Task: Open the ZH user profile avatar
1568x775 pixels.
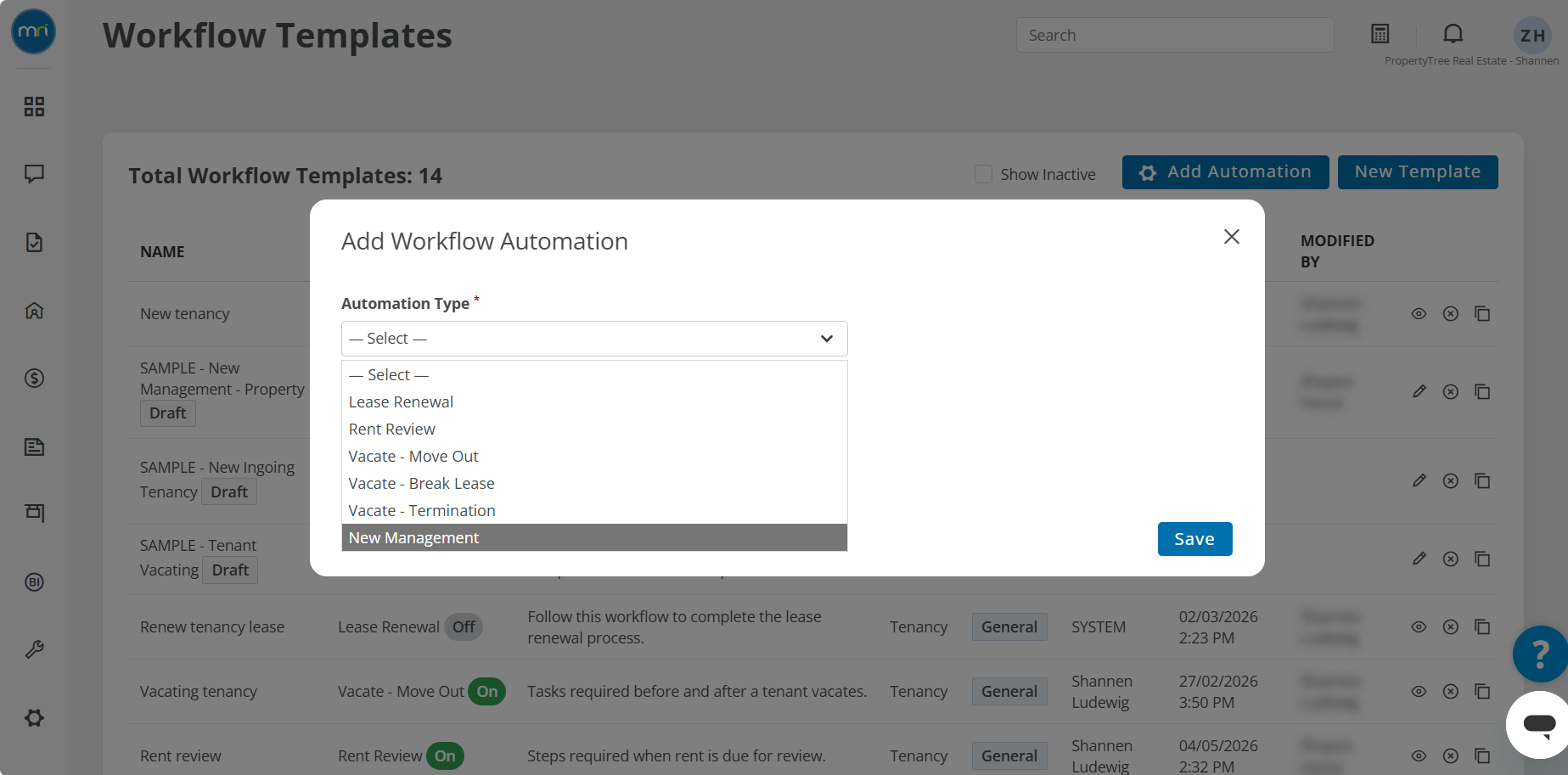Action: [x=1532, y=36]
